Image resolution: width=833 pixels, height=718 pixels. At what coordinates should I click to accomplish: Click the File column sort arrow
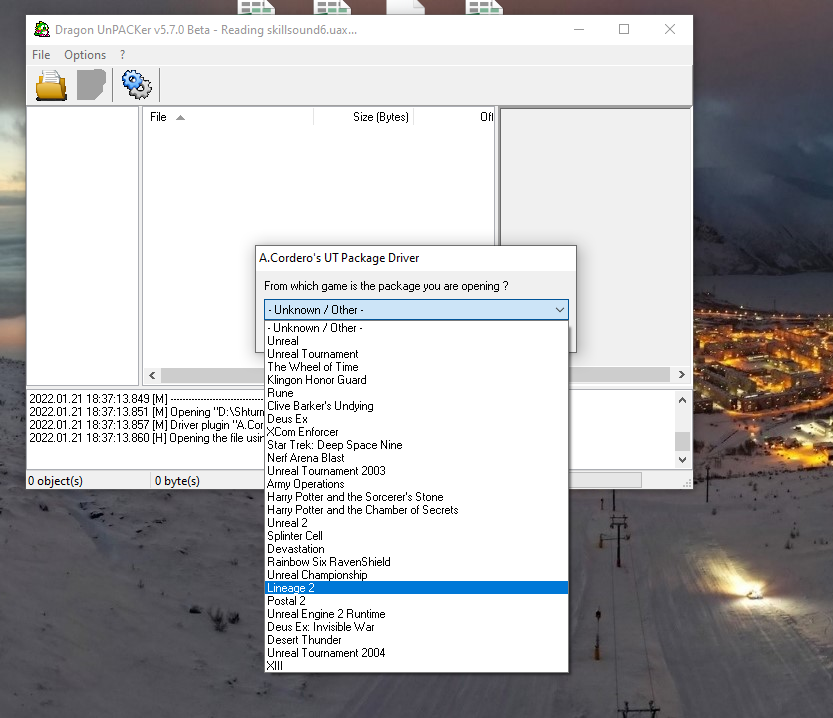click(x=181, y=117)
